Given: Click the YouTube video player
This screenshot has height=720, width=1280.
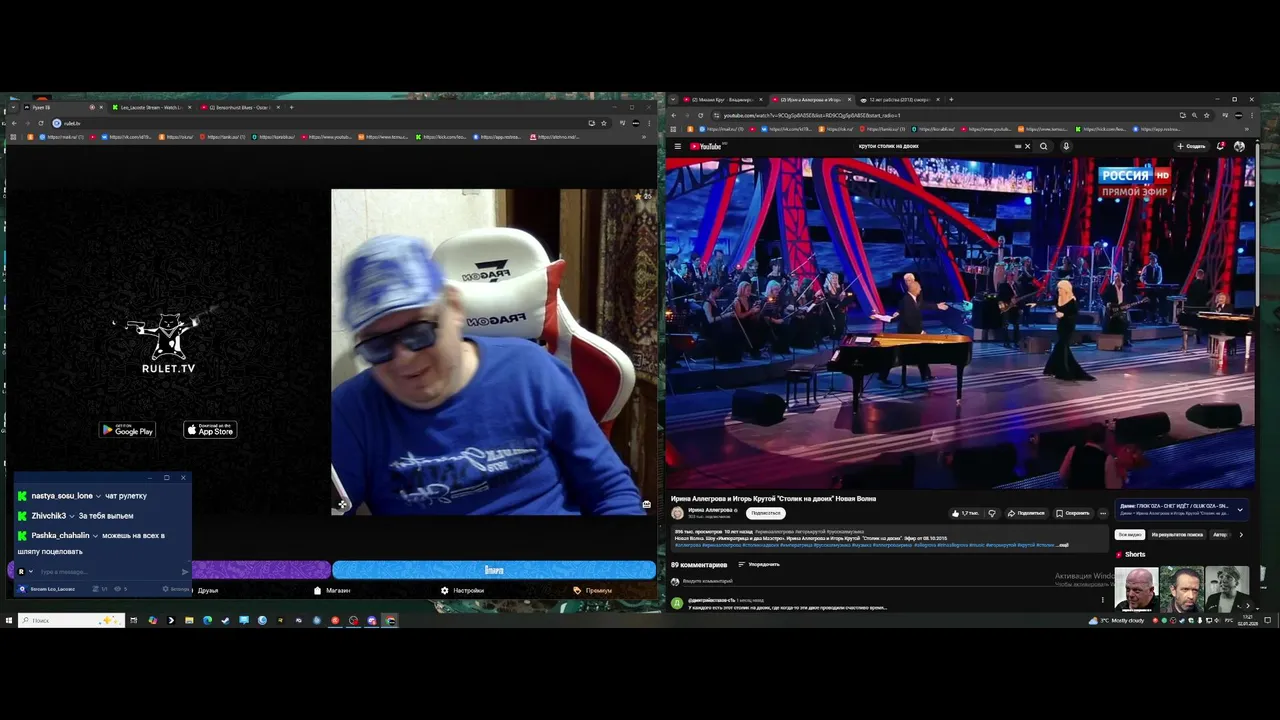Looking at the screenshot, I should (x=960, y=323).
